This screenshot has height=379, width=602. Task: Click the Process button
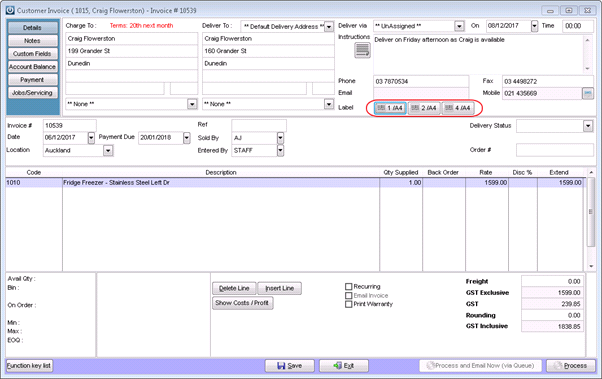click(x=571, y=366)
